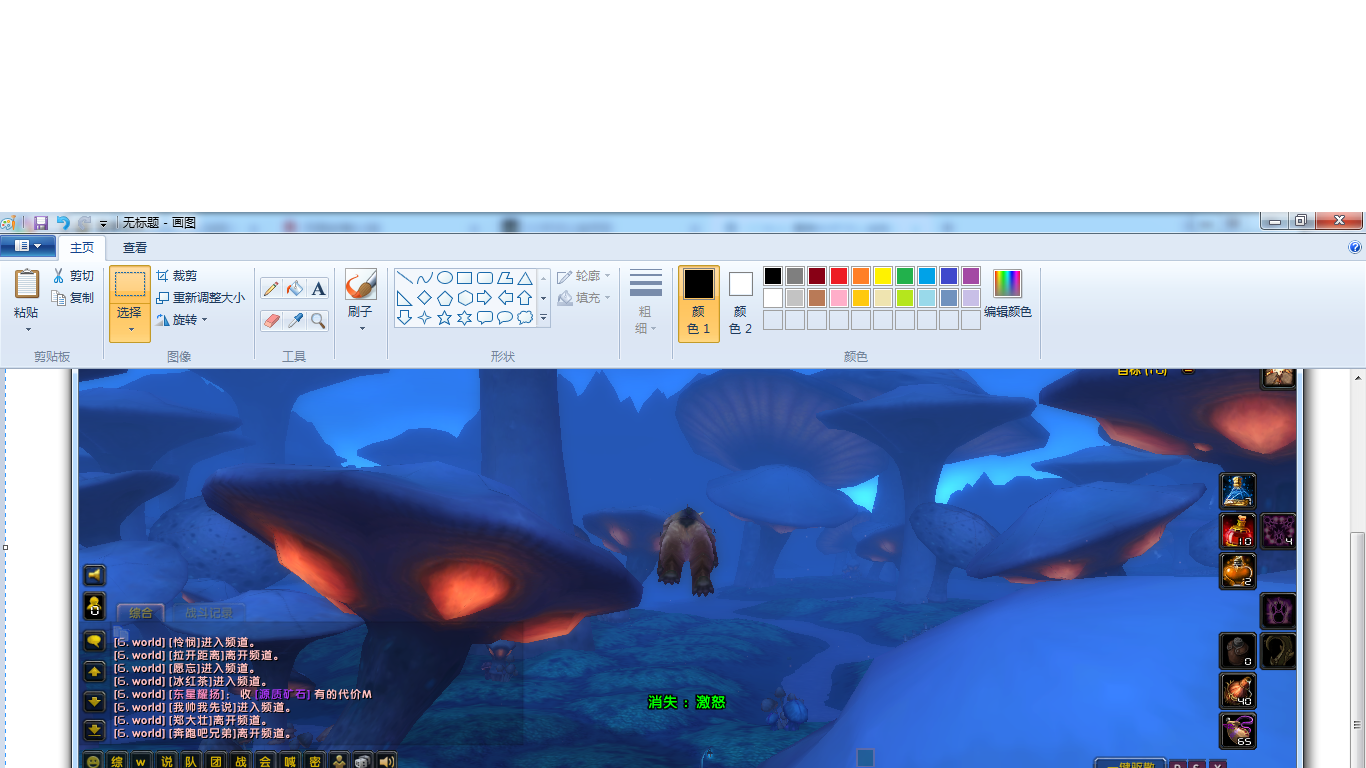Open the Paint application menu
This screenshot has height=768, width=1366.
(x=27, y=246)
